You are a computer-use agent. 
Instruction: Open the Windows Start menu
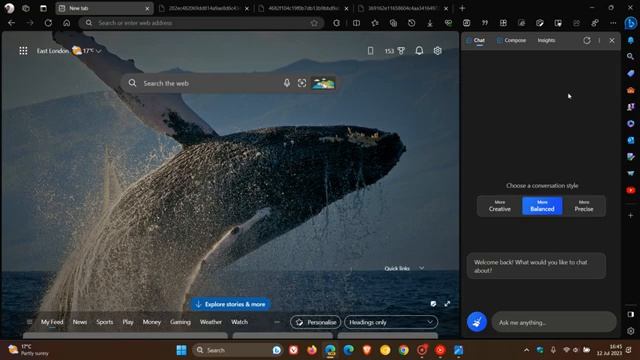coord(181,350)
